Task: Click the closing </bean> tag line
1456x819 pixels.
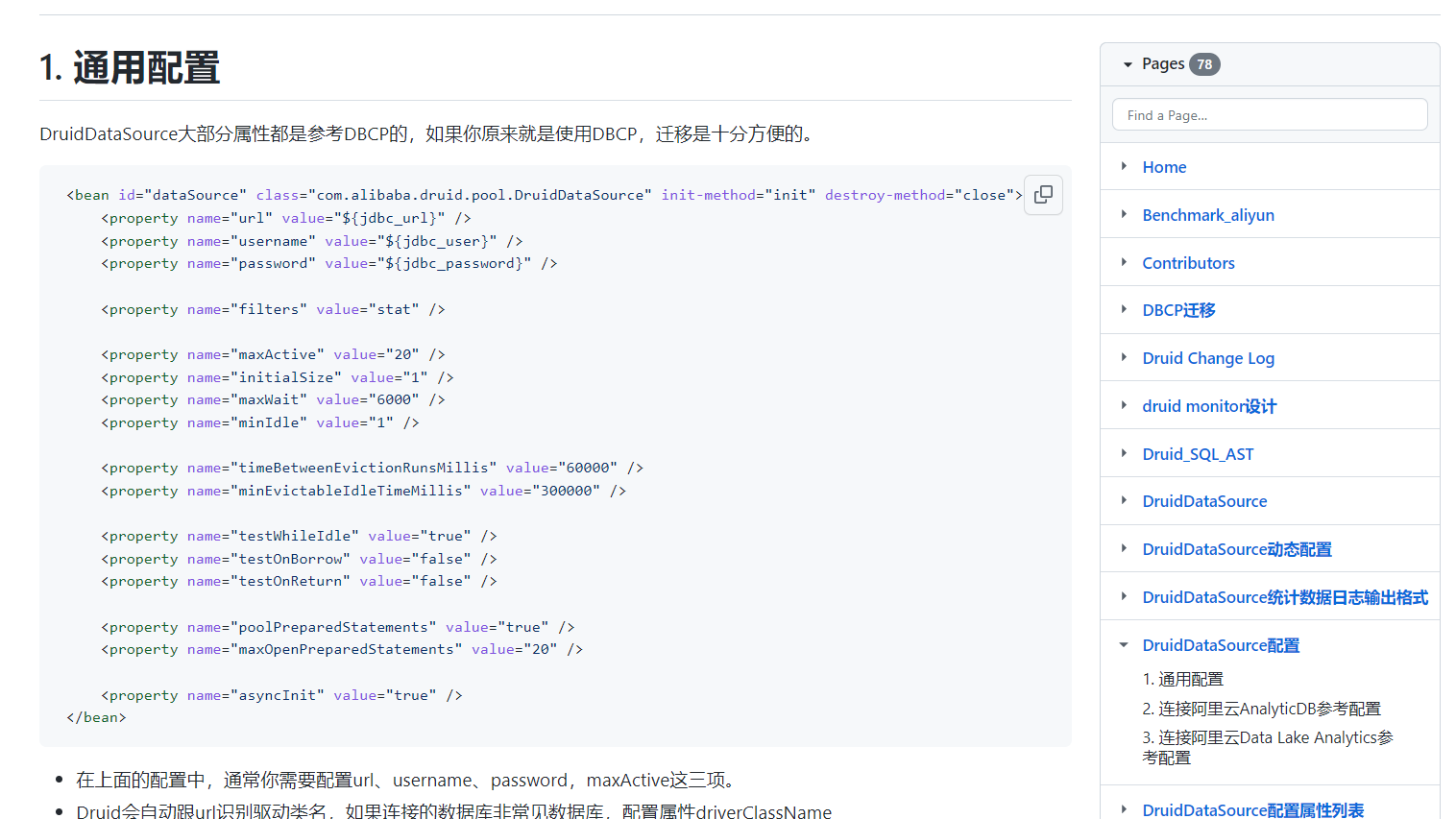Action: click(x=96, y=717)
